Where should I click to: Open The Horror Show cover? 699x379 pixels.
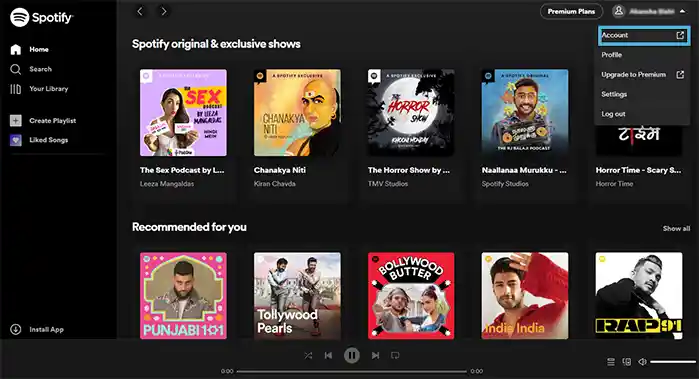click(x=411, y=112)
